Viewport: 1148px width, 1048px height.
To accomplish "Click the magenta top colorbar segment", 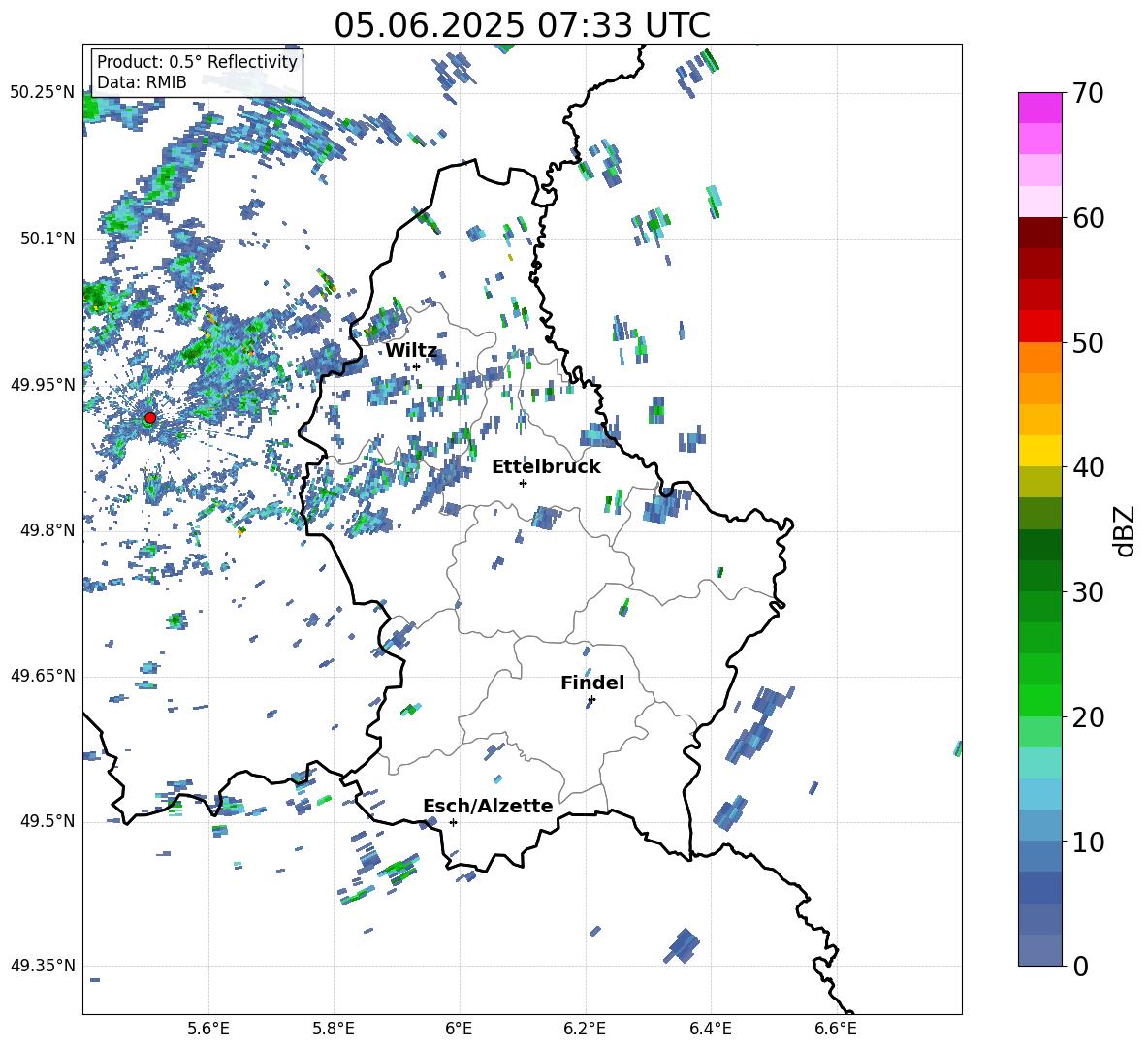I will (1039, 109).
